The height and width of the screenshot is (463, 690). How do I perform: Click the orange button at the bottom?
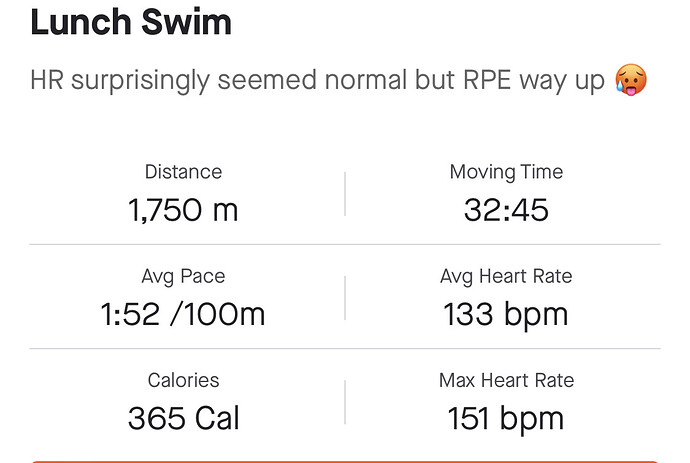(345, 461)
